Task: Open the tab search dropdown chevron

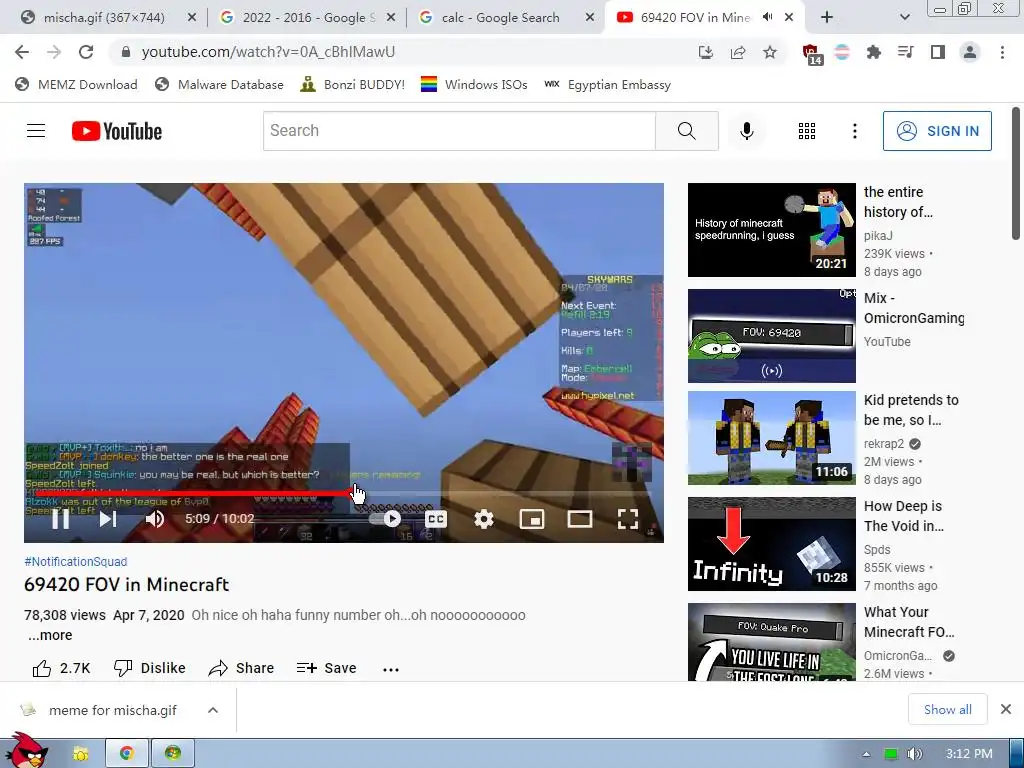Action: (x=904, y=18)
